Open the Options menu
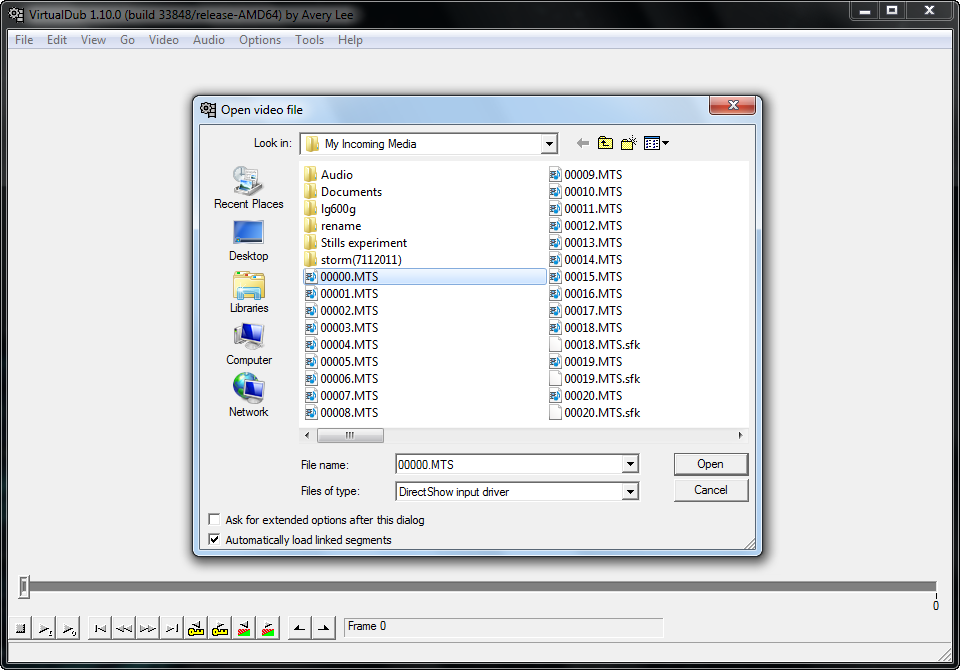 coord(260,40)
